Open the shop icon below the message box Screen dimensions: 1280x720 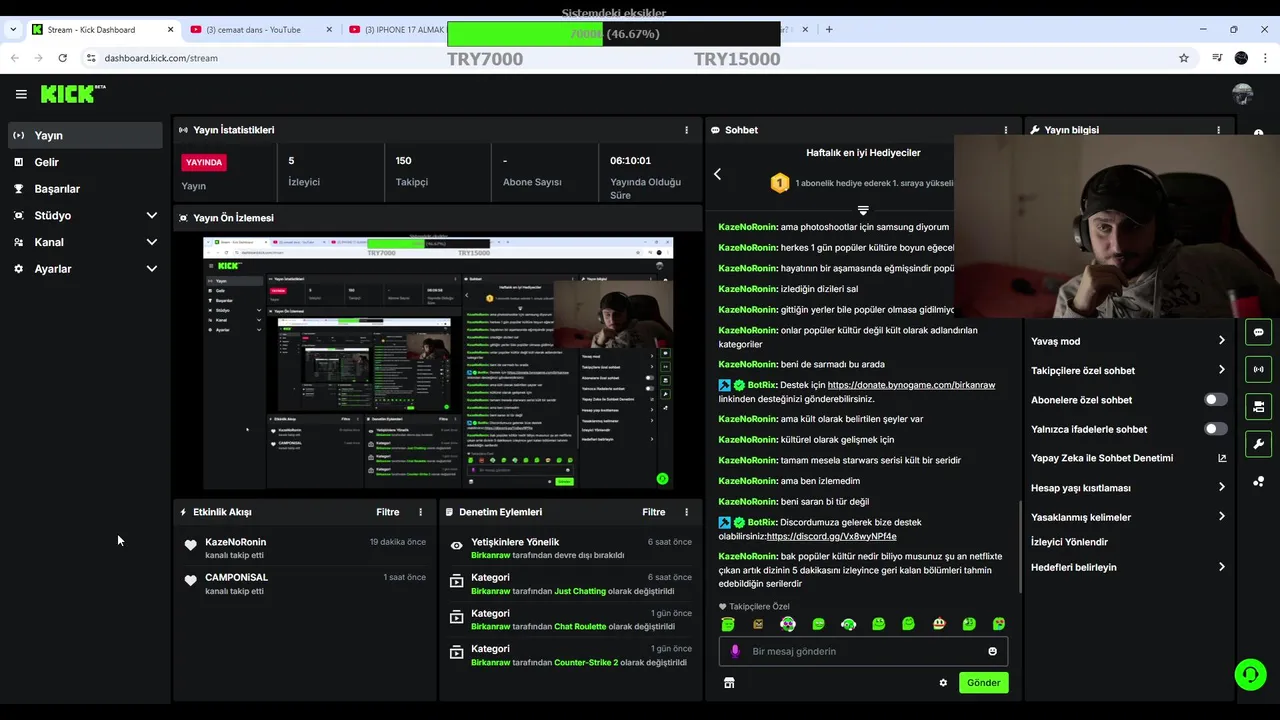pos(729,683)
